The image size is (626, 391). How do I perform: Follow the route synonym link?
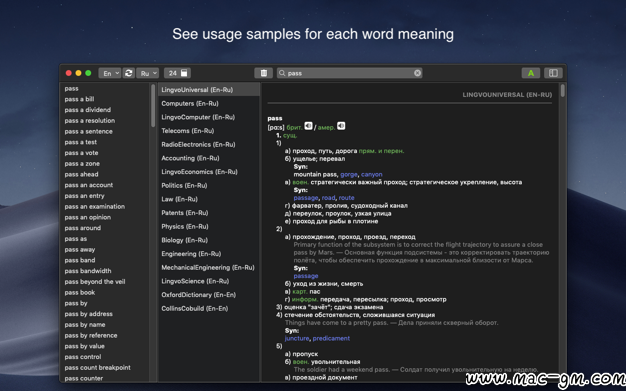pos(346,198)
